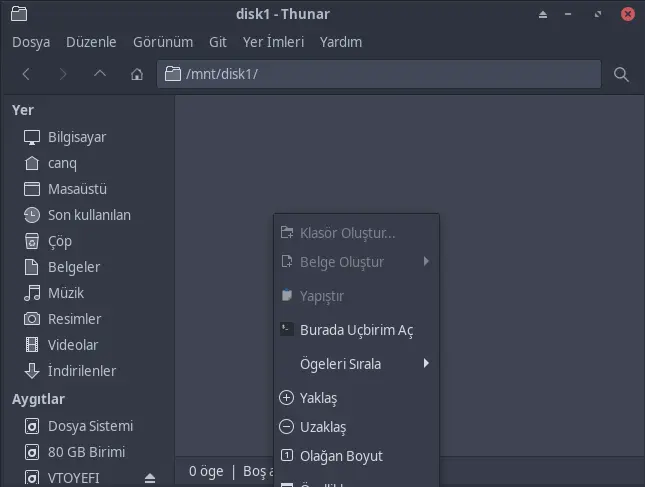The width and height of the screenshot is (645, 487).
Task: Choose Yapıştır in the context menu
Action: pos(357,296)
